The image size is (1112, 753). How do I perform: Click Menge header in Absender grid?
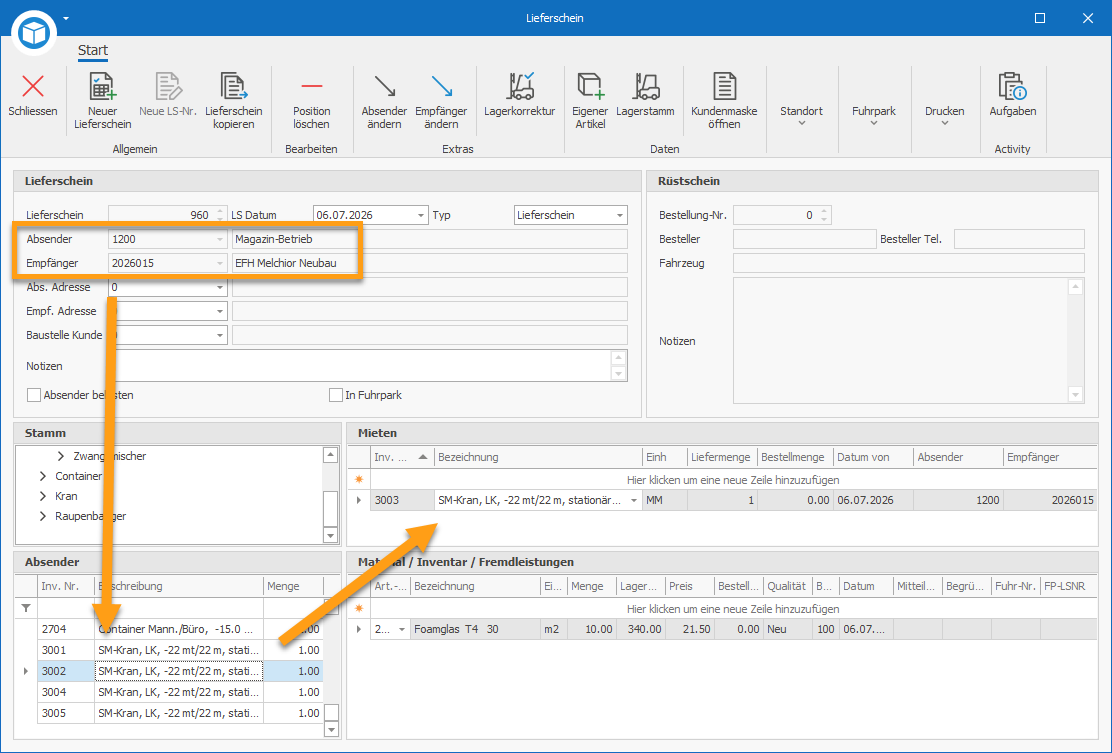point(294,586)
